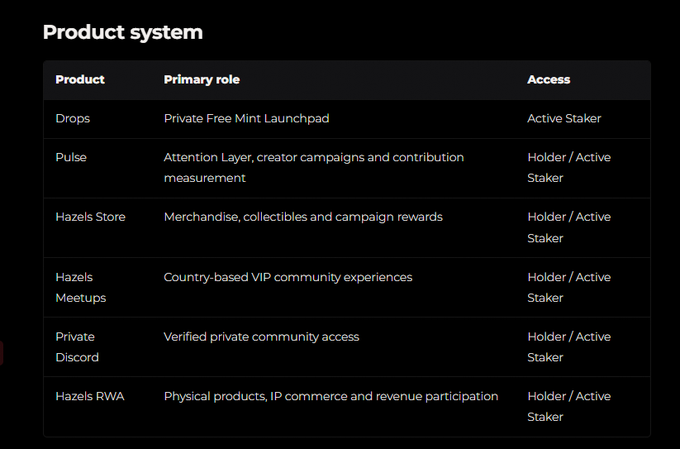Click the access cell in Hazels Meetups row
The width and height of the screenshot is (680, 449).
[569, 287]
